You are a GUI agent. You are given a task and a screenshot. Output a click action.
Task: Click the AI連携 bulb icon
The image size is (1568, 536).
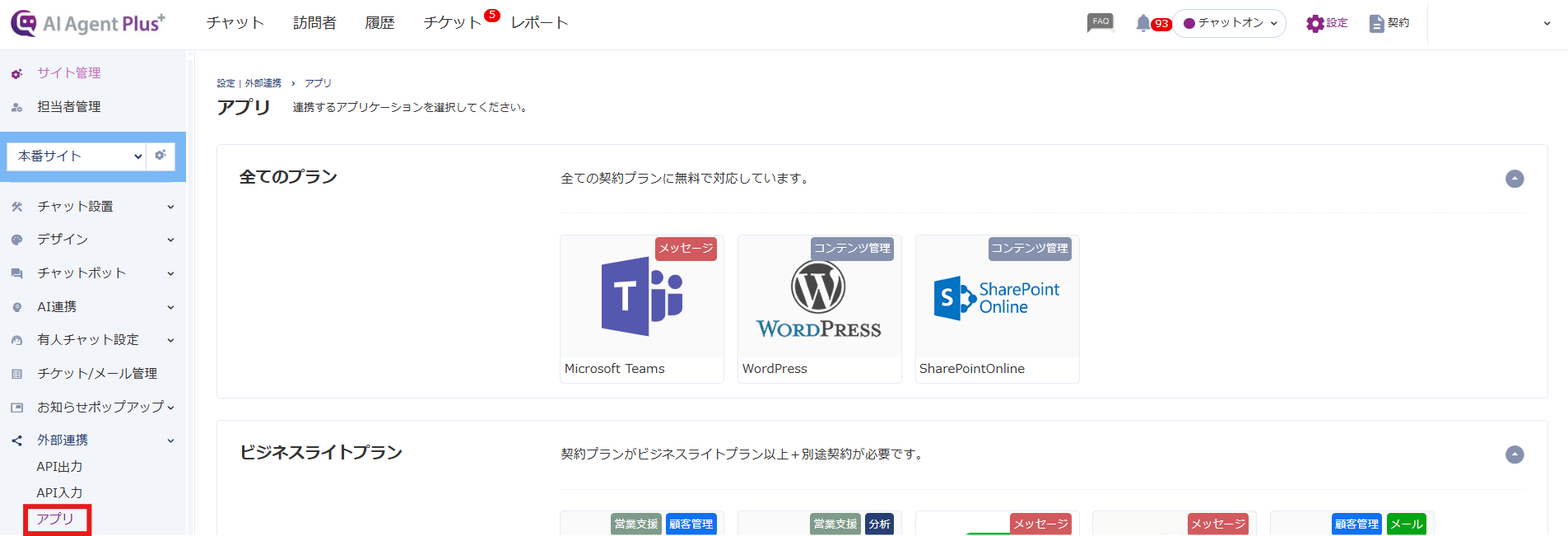[16, 307]
